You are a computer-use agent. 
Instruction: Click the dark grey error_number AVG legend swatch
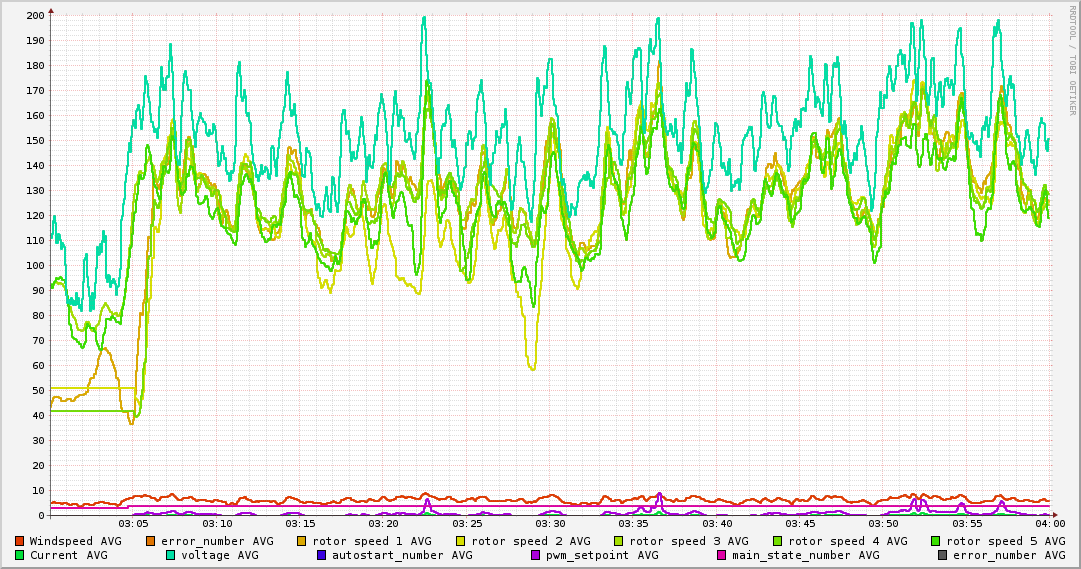point(942,555)
